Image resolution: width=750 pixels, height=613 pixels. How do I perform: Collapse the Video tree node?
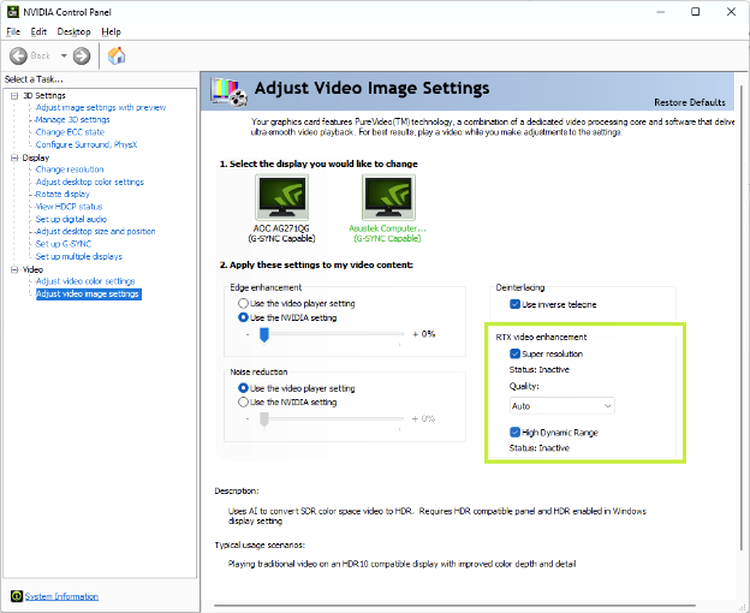tap(14, 270)
